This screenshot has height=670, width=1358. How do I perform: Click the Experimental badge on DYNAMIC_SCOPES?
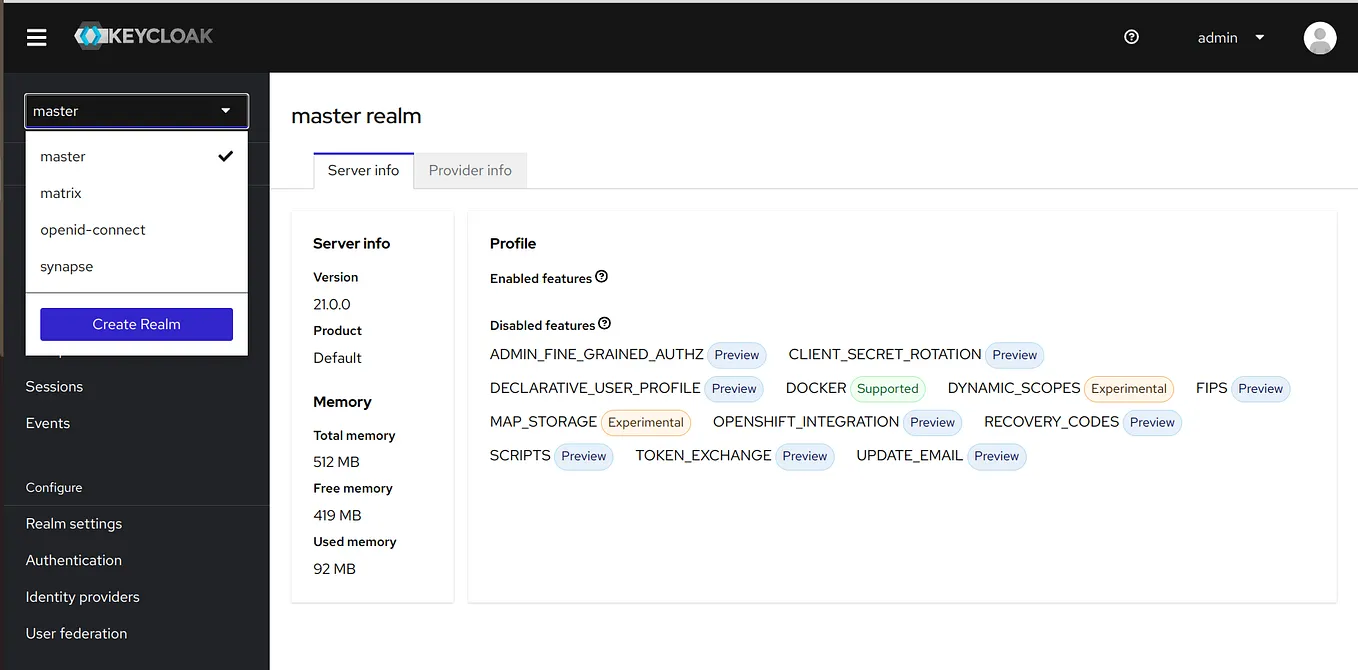[x=1129, y=388]
